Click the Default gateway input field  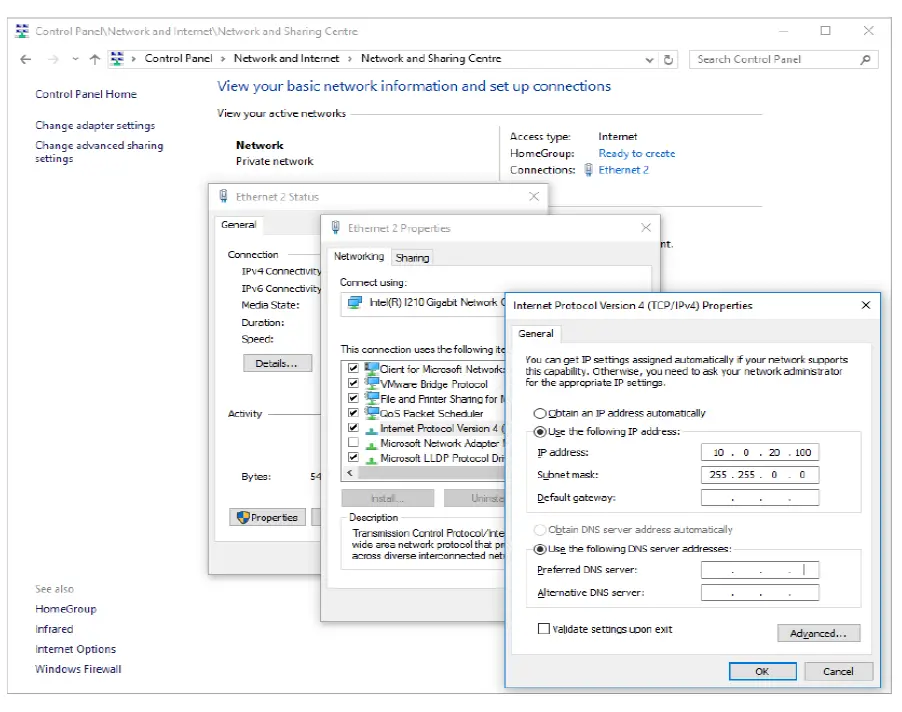(x=760, y=497)
